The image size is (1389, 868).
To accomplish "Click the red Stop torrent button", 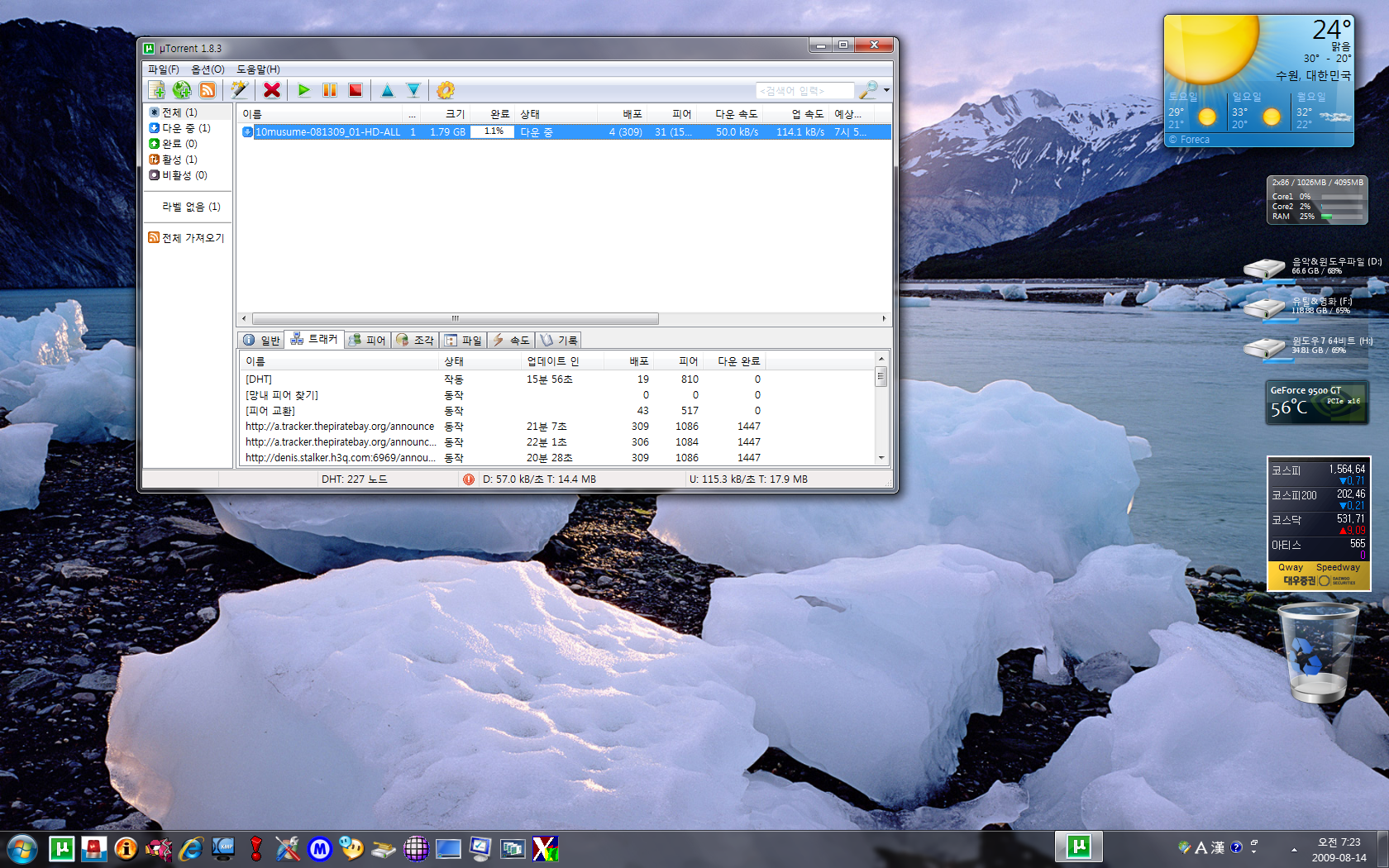I will tap(356, 90).
